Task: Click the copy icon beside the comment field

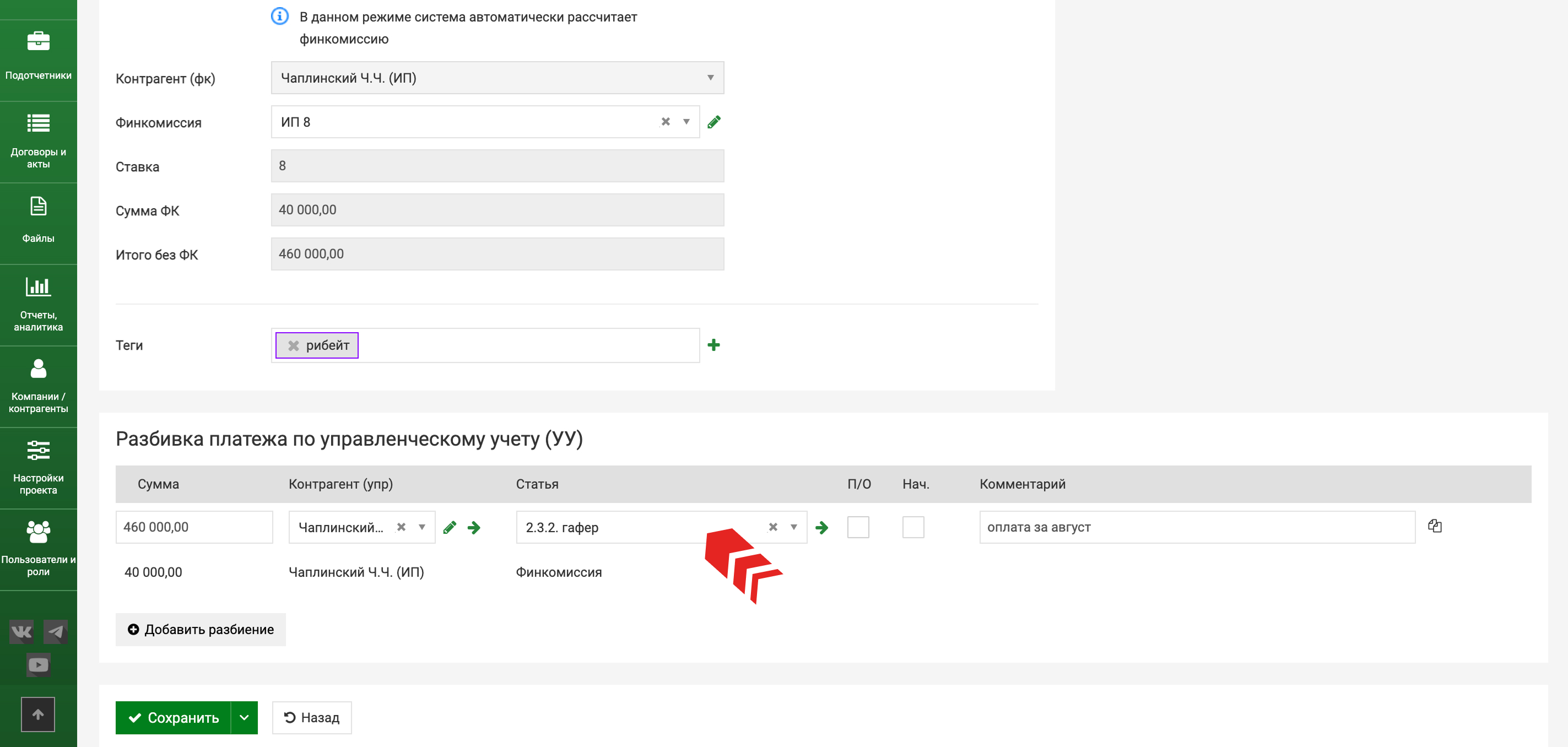Action: [x=1434, y=526]
